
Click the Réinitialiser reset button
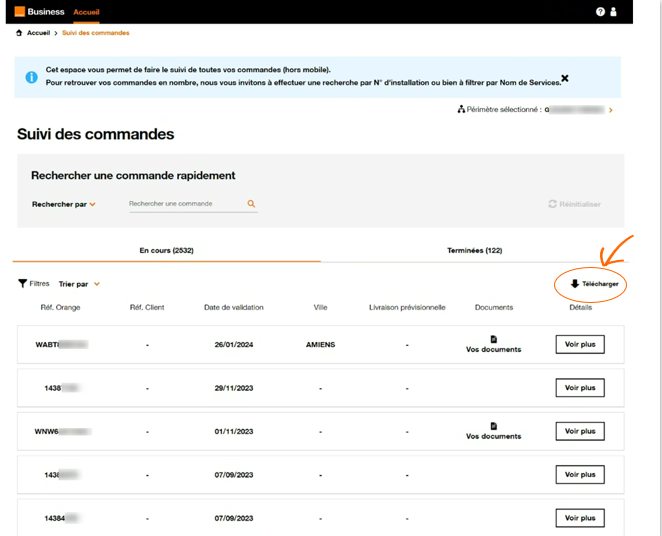tap(574, 204)
